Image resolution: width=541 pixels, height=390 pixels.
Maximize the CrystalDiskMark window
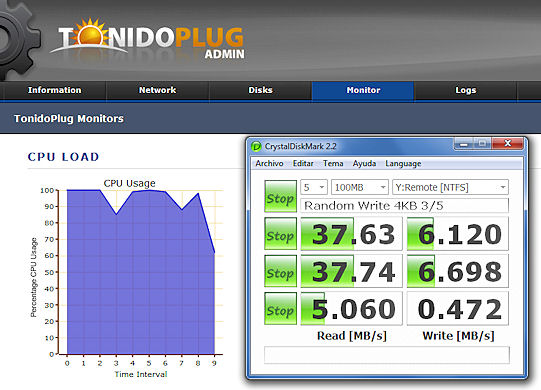(483, 144)
